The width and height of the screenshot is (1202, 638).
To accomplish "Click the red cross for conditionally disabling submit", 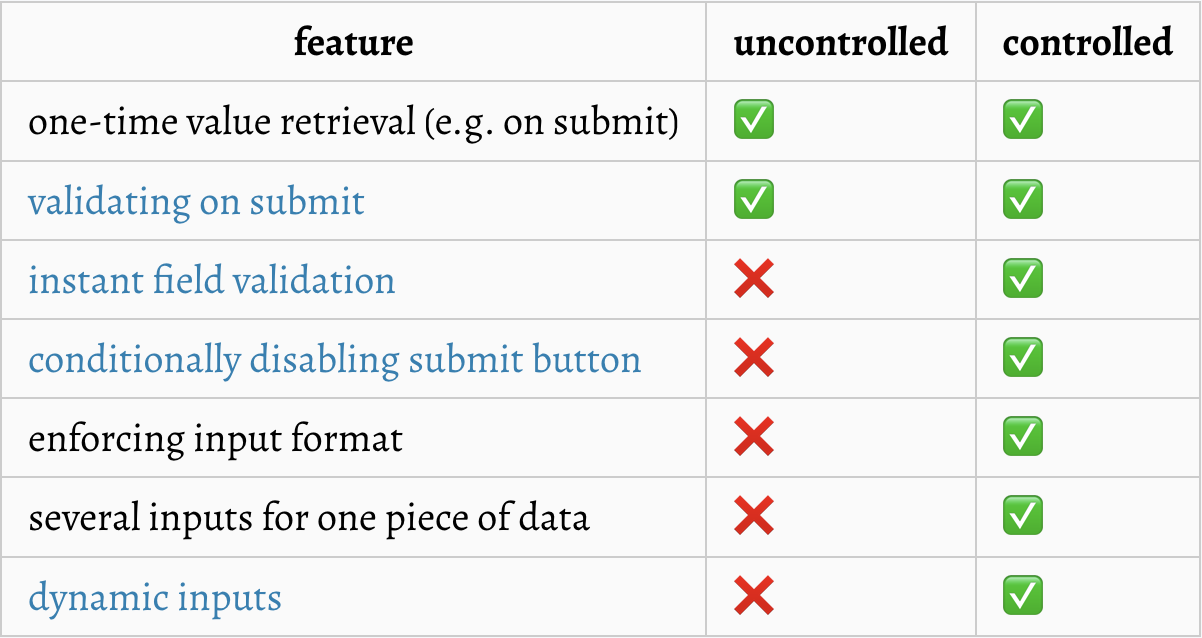I will (753, 358).
